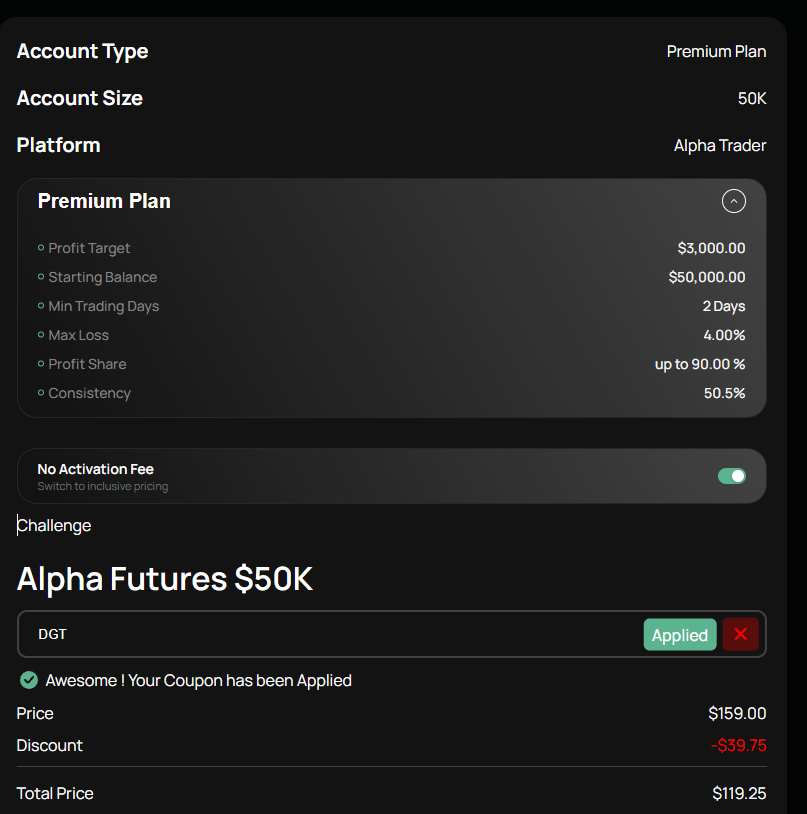This screenshot has width=807, height=814.
Task: Click the green coupon success checkmark icon
Action: [29, 680]
